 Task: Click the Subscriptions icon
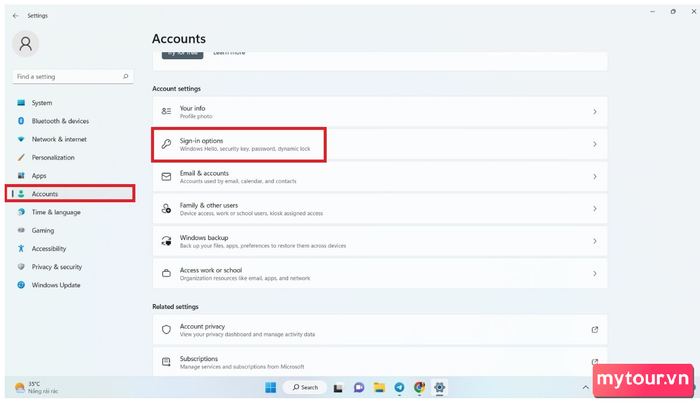[x=166, y=362]
